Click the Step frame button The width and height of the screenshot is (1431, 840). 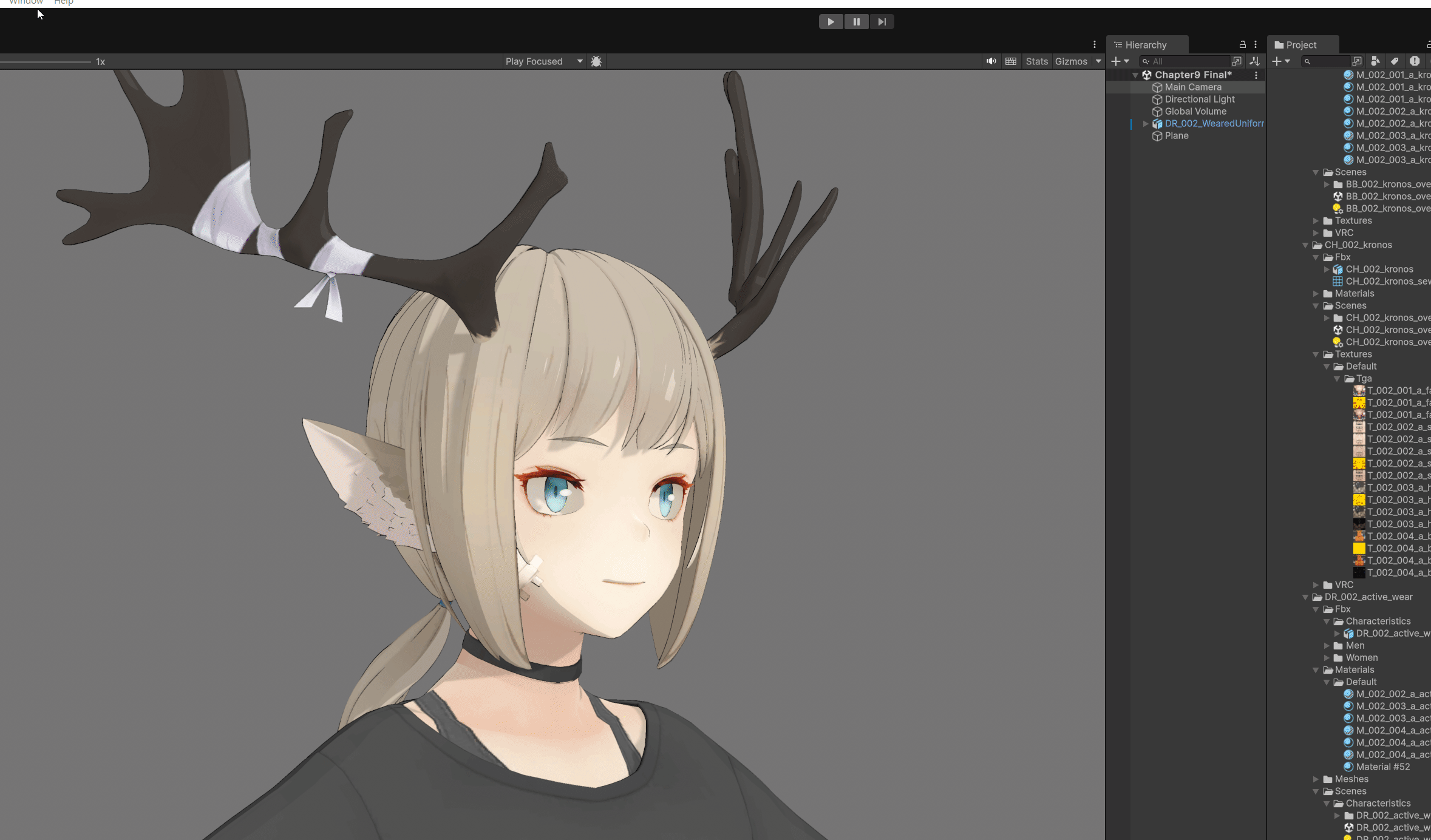click(882, 22)
